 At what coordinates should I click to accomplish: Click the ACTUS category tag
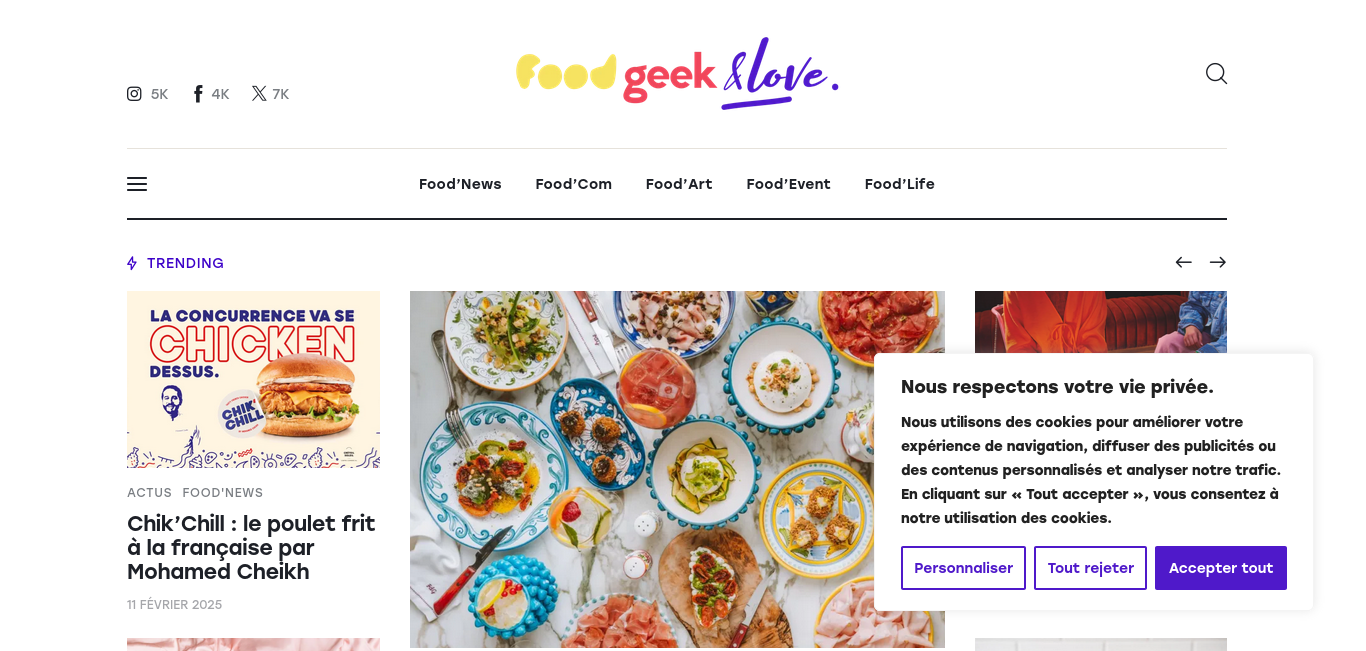[x=149, y=493]
